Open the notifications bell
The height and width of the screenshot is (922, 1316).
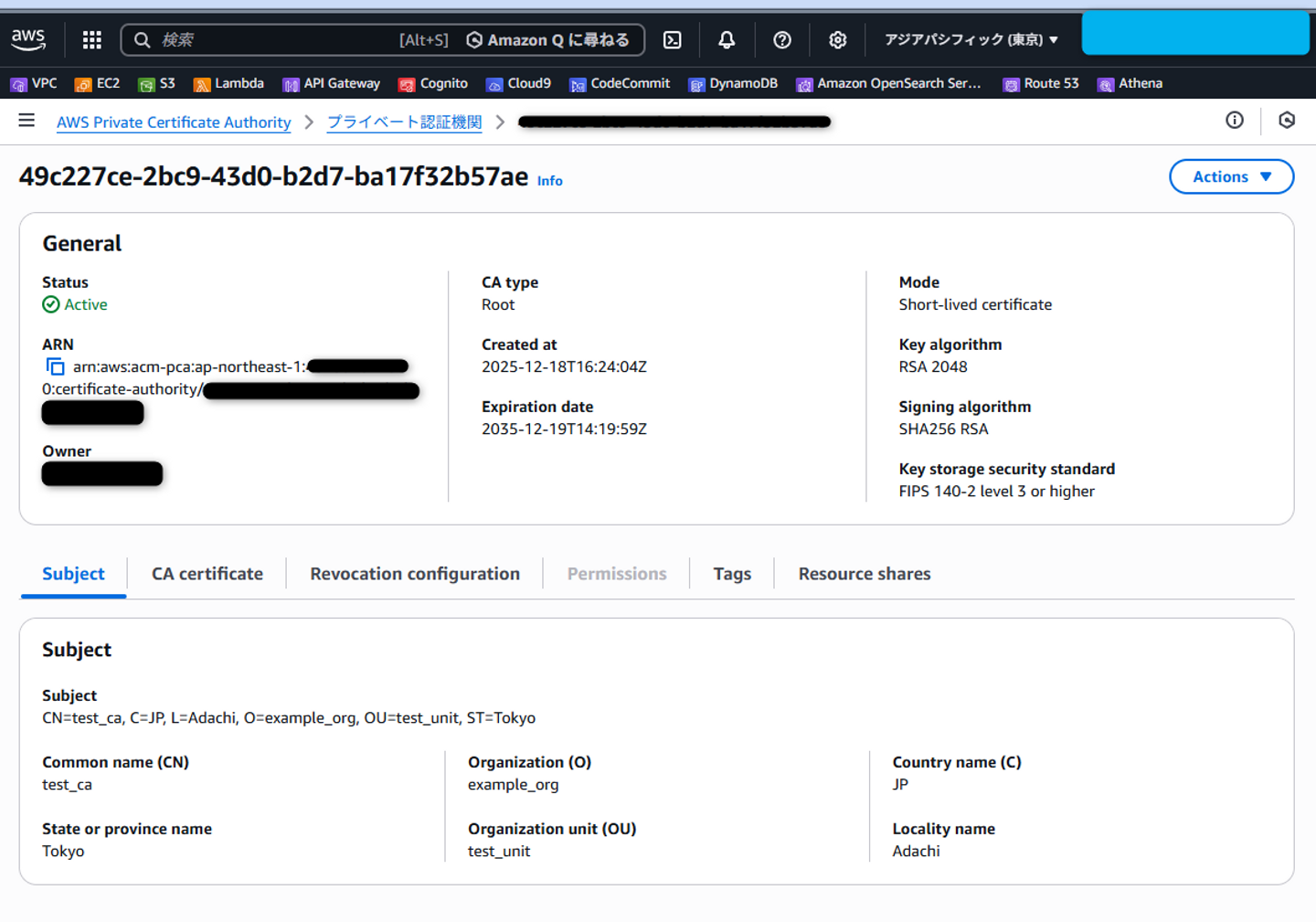[727, 39]
